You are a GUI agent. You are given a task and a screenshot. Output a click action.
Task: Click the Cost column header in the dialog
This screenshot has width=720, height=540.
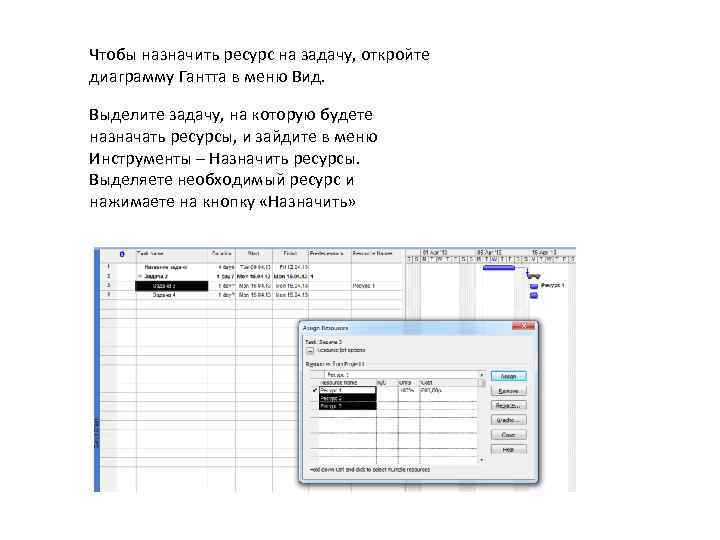tap(449, 382)
